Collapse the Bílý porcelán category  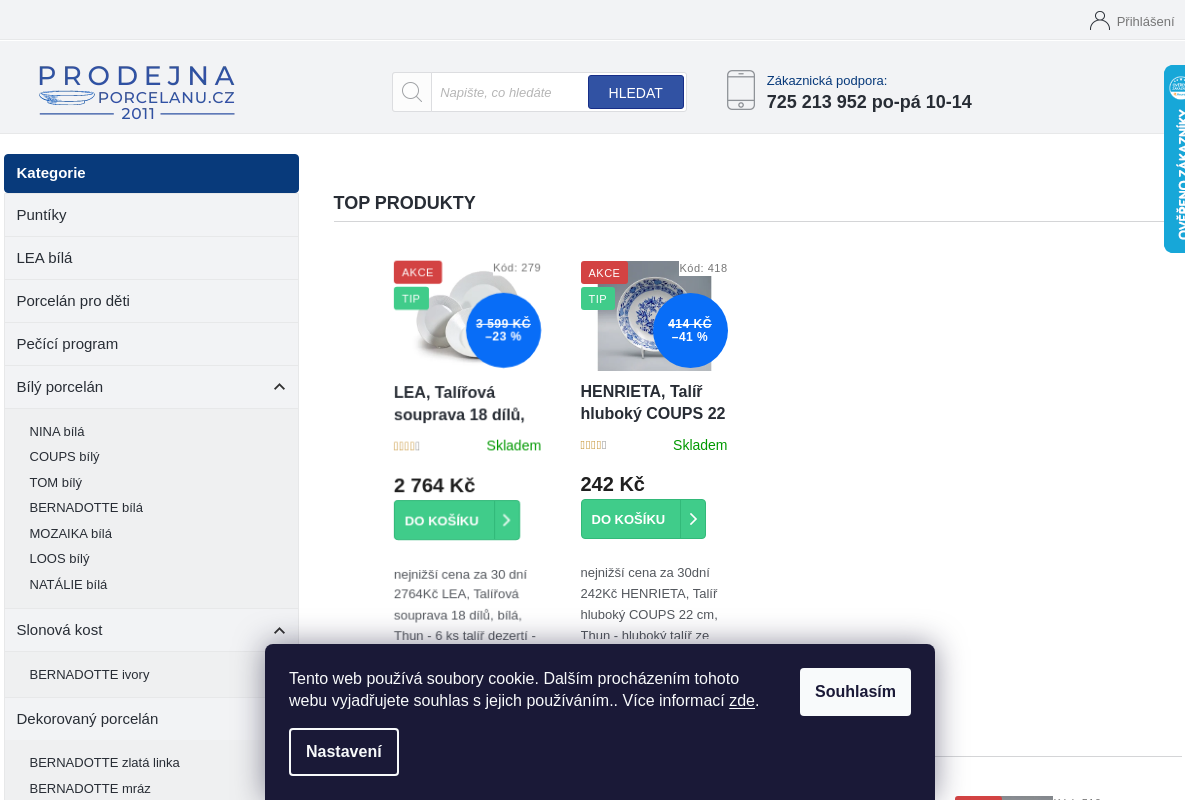pyautogui.click(x=279, y=387)
